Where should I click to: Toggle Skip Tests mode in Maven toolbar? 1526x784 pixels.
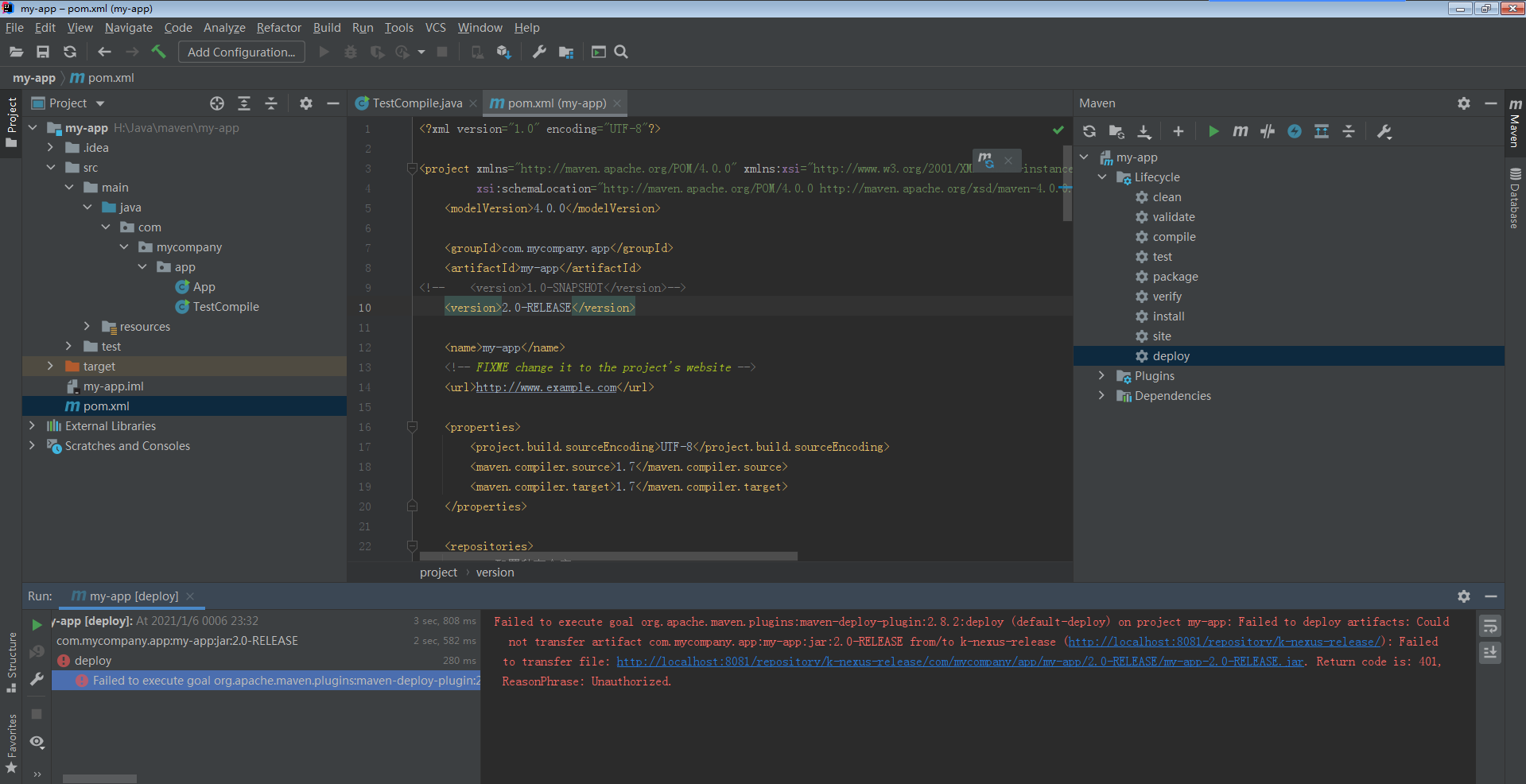1295,132
